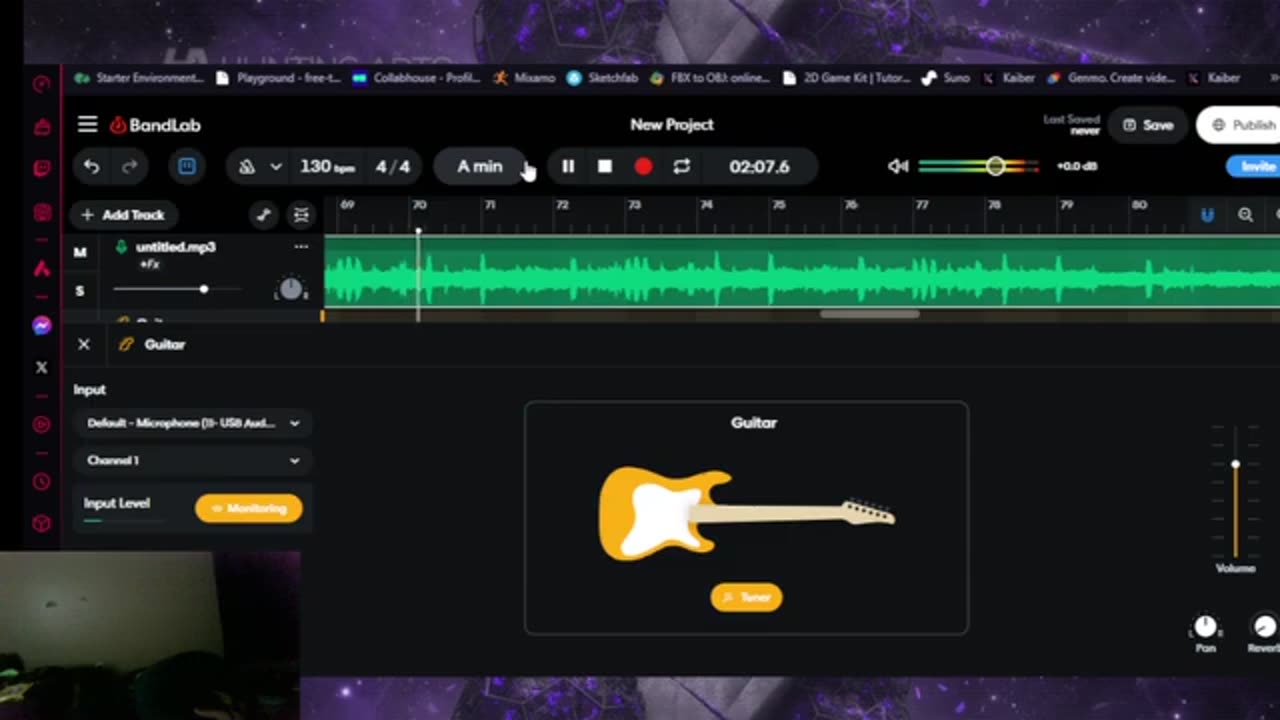
Task: Open the Collabhouse bookmark
Action: pyautogui.click(x=417, y=78)
